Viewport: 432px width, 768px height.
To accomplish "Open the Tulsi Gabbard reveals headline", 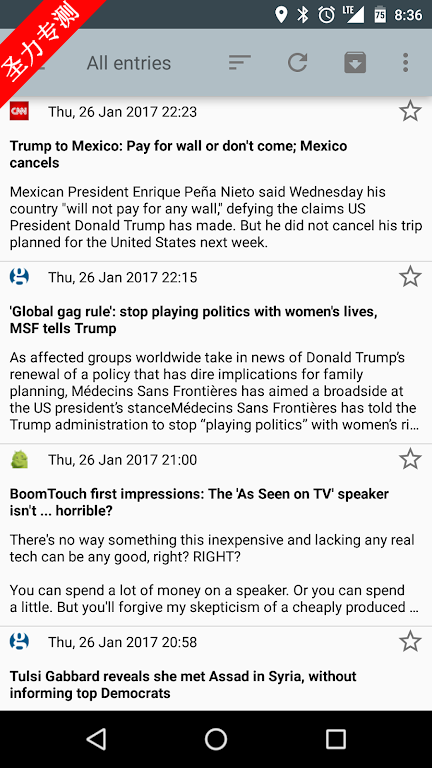I will (183, 684).
